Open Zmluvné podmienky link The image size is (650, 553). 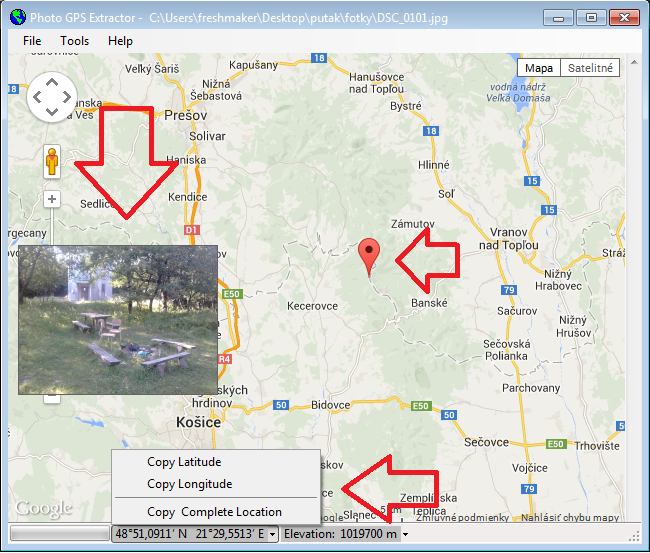coord(463,517)
